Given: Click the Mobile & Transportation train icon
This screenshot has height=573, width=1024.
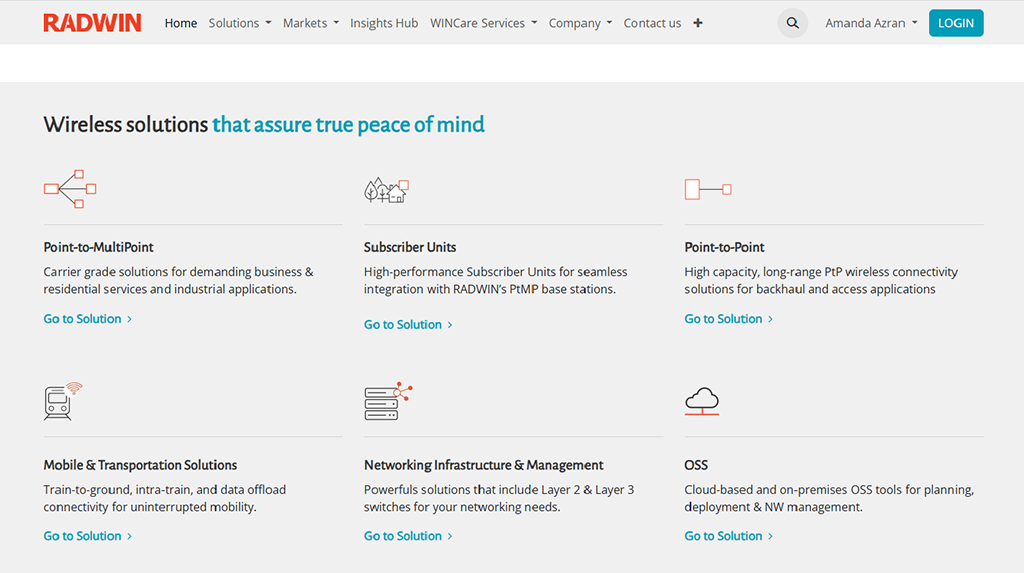Looking at the screenshot, I should [62, 401].
